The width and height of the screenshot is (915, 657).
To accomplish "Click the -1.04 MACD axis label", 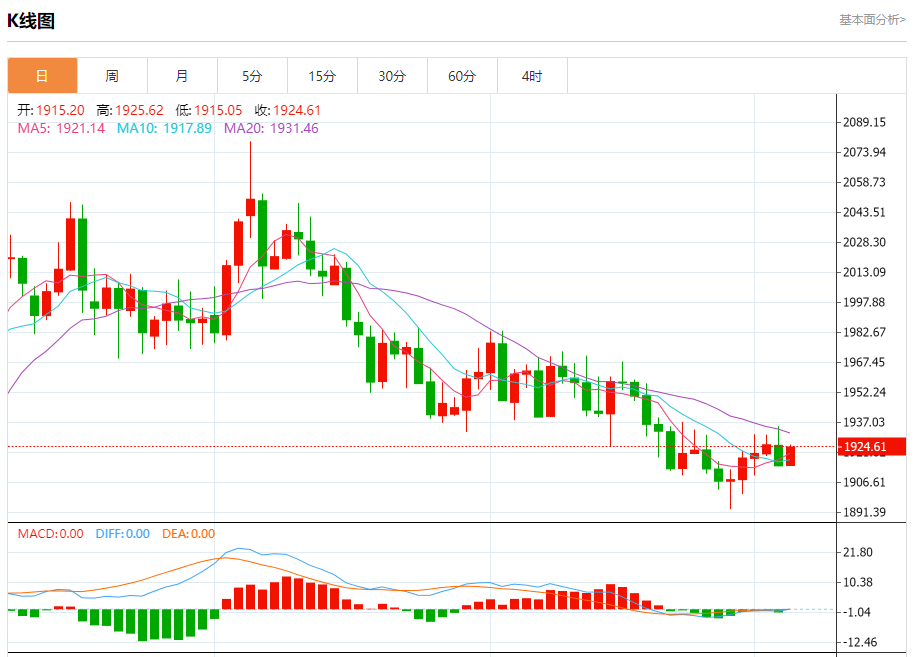I will [857, 613].
